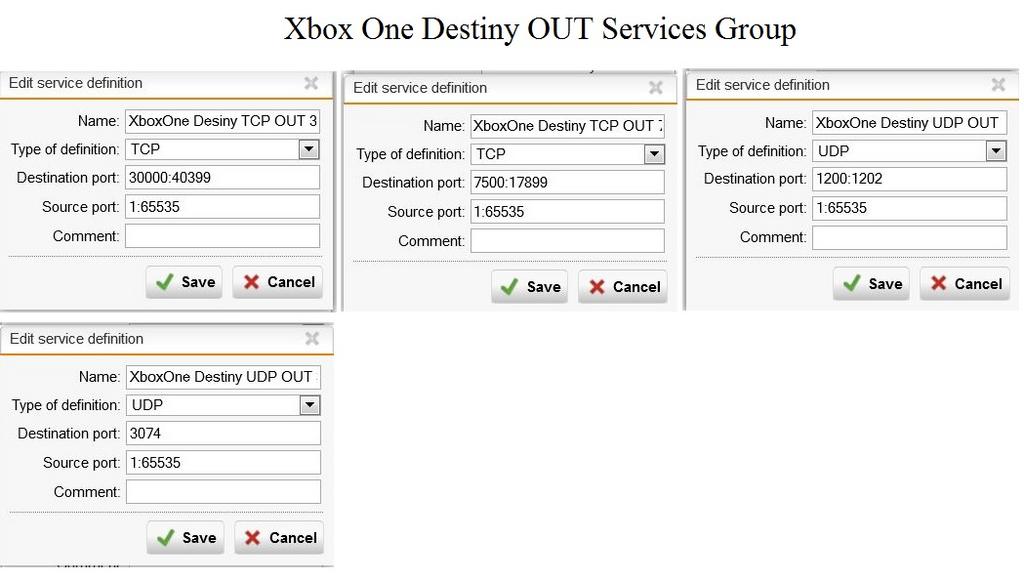Open the TCP type dropdown above port 30000:40399
The width and height of the screenshot is (1024, 581).
309,149
